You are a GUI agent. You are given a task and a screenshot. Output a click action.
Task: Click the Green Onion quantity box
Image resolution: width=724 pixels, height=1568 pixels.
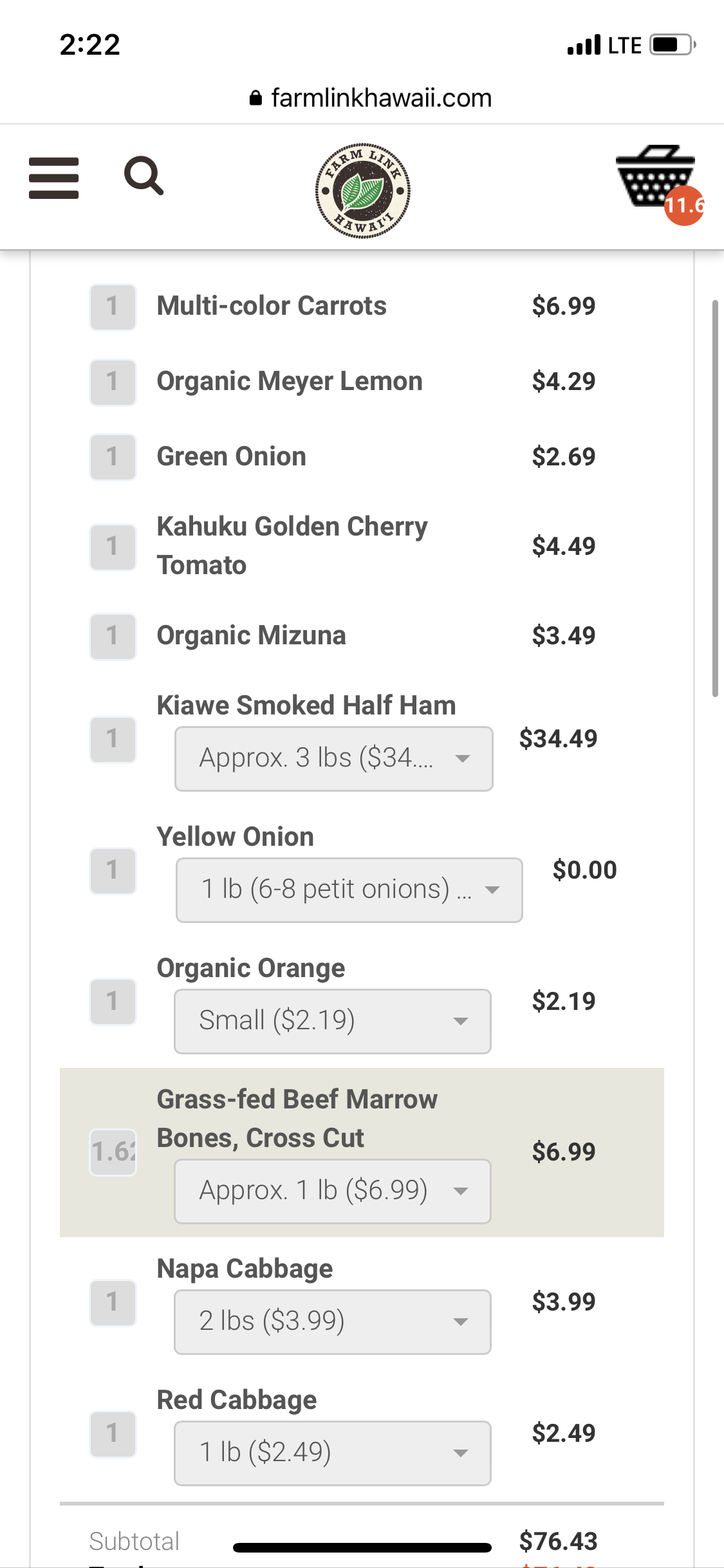tap(113, 458)
